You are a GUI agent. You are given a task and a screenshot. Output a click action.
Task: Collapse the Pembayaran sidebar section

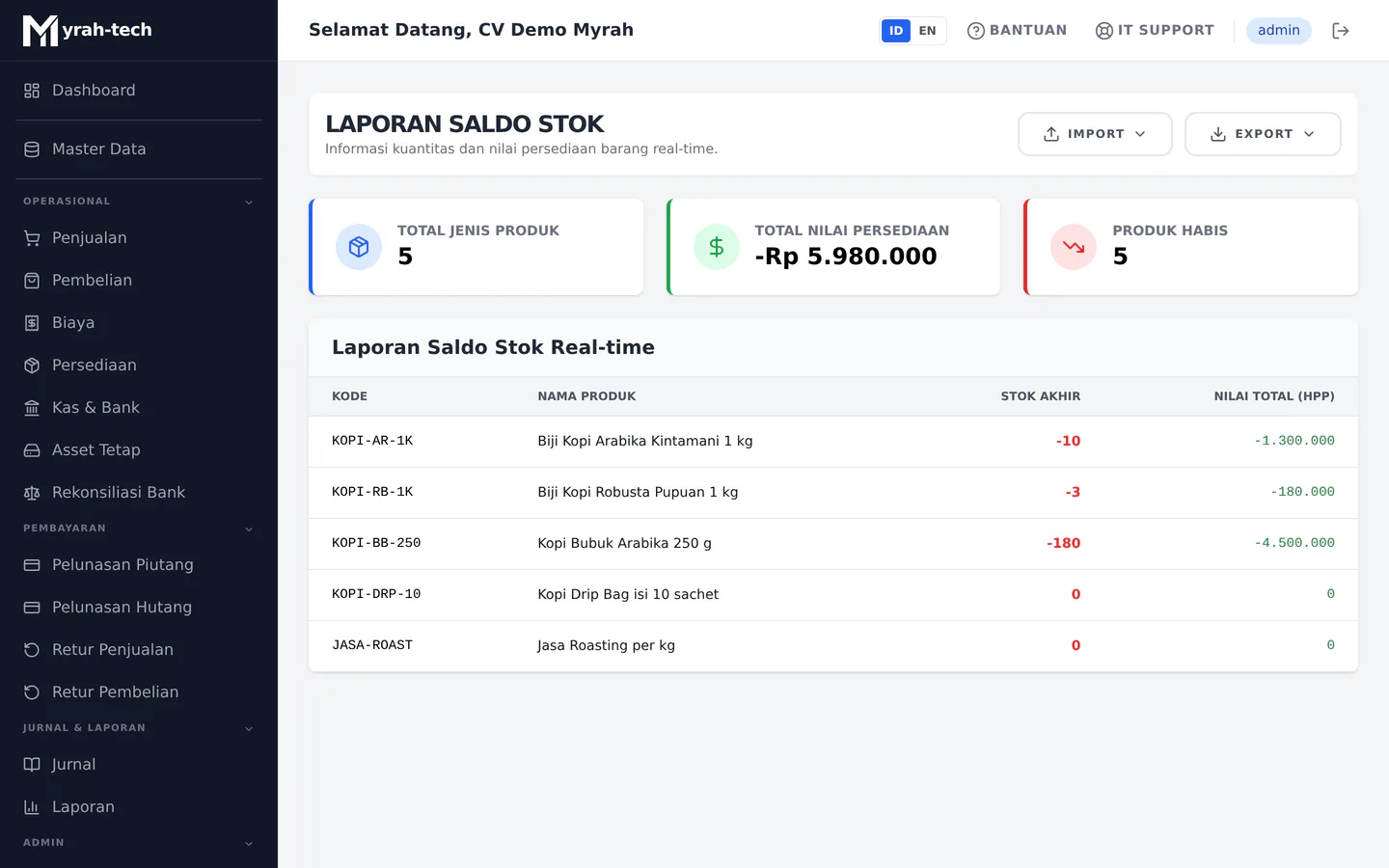pos(249,529)
